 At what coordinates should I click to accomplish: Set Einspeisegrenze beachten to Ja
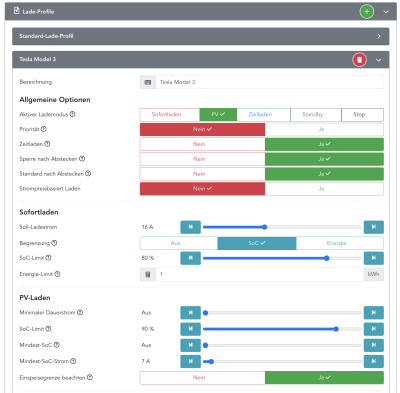tap(324, 378)
